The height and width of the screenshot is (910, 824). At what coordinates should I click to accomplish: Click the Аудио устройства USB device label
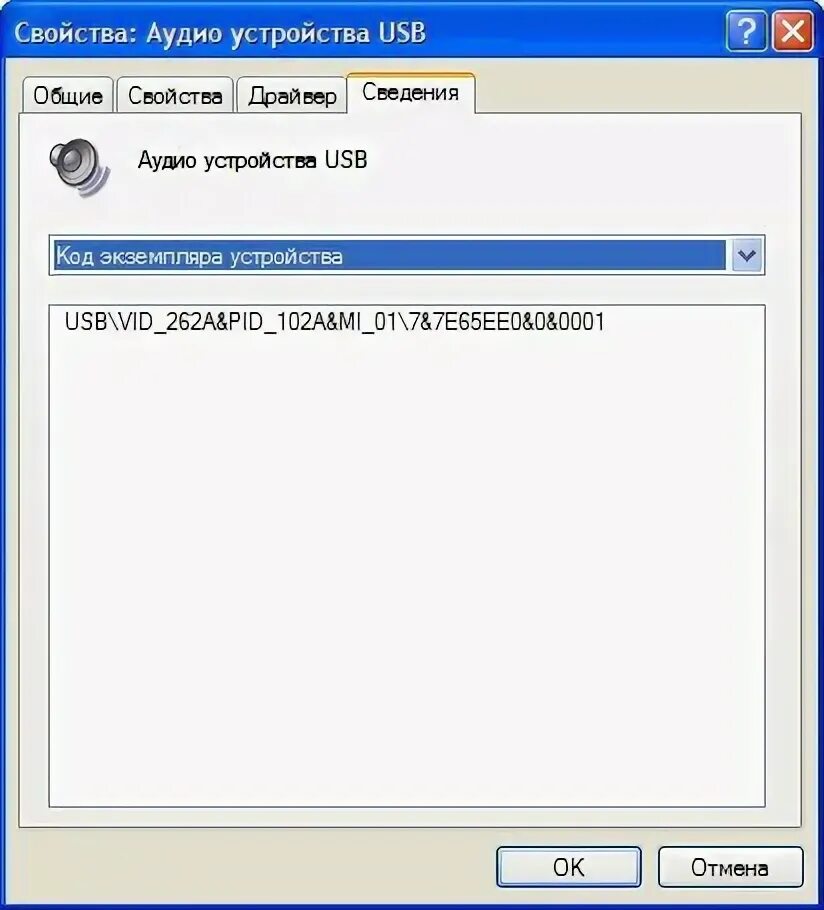click(252, 160)
